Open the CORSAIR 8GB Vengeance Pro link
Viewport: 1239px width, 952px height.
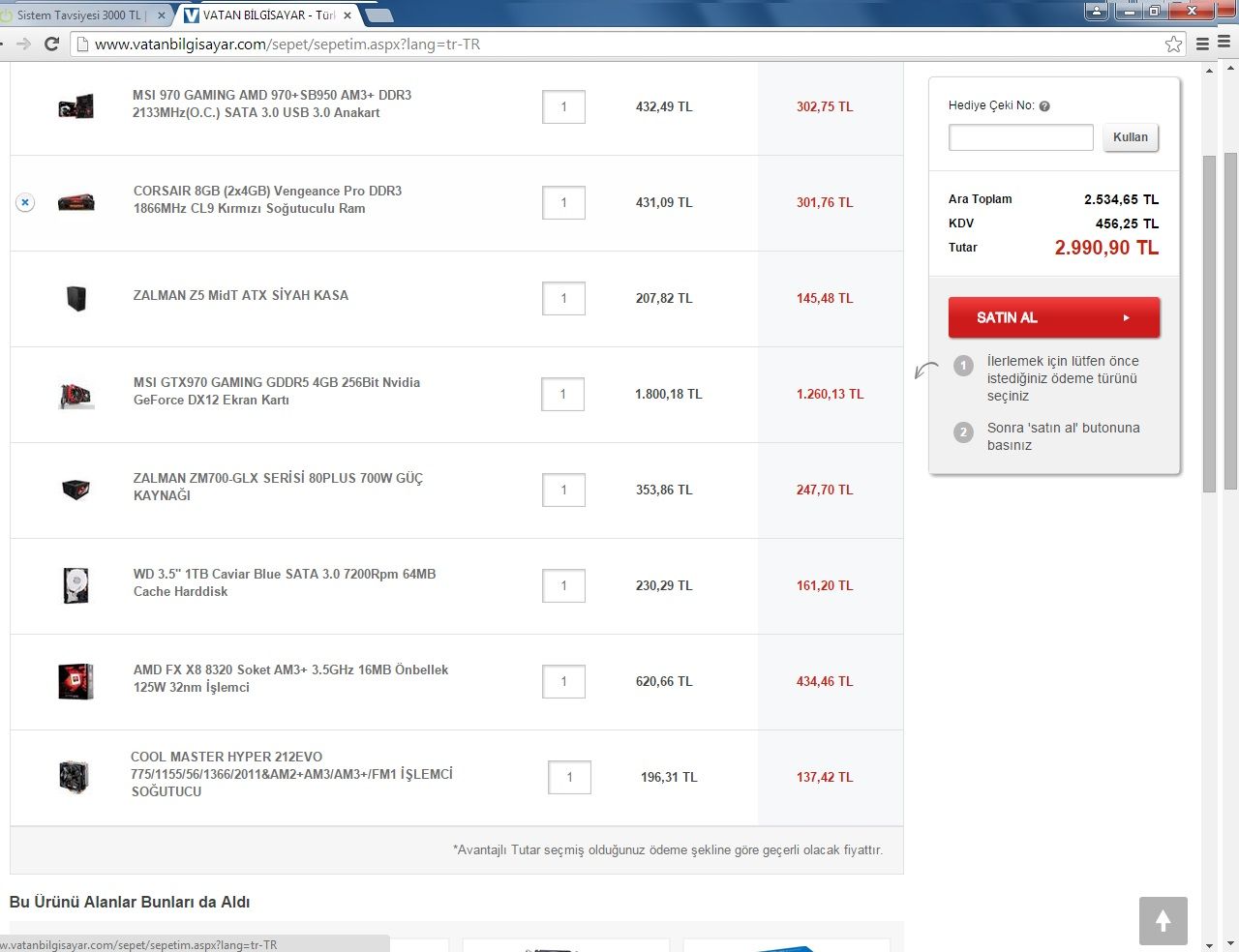(x=268, y=199)
